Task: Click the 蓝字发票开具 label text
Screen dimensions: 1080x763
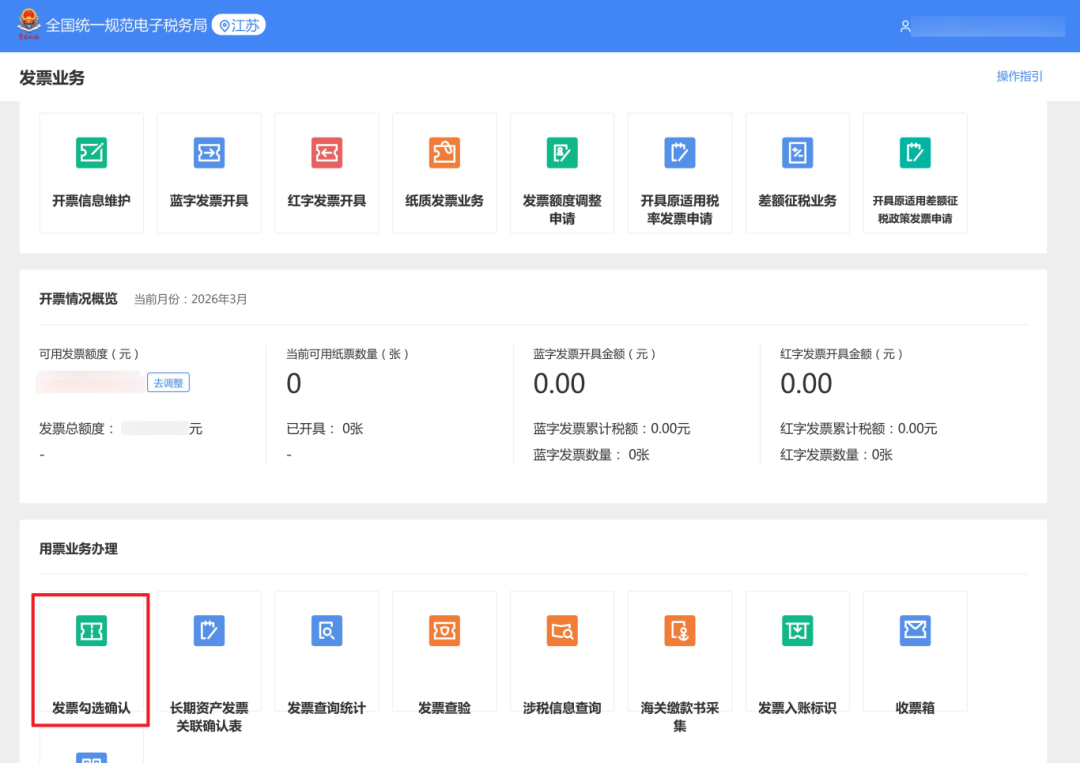Action: click(209, 201)
